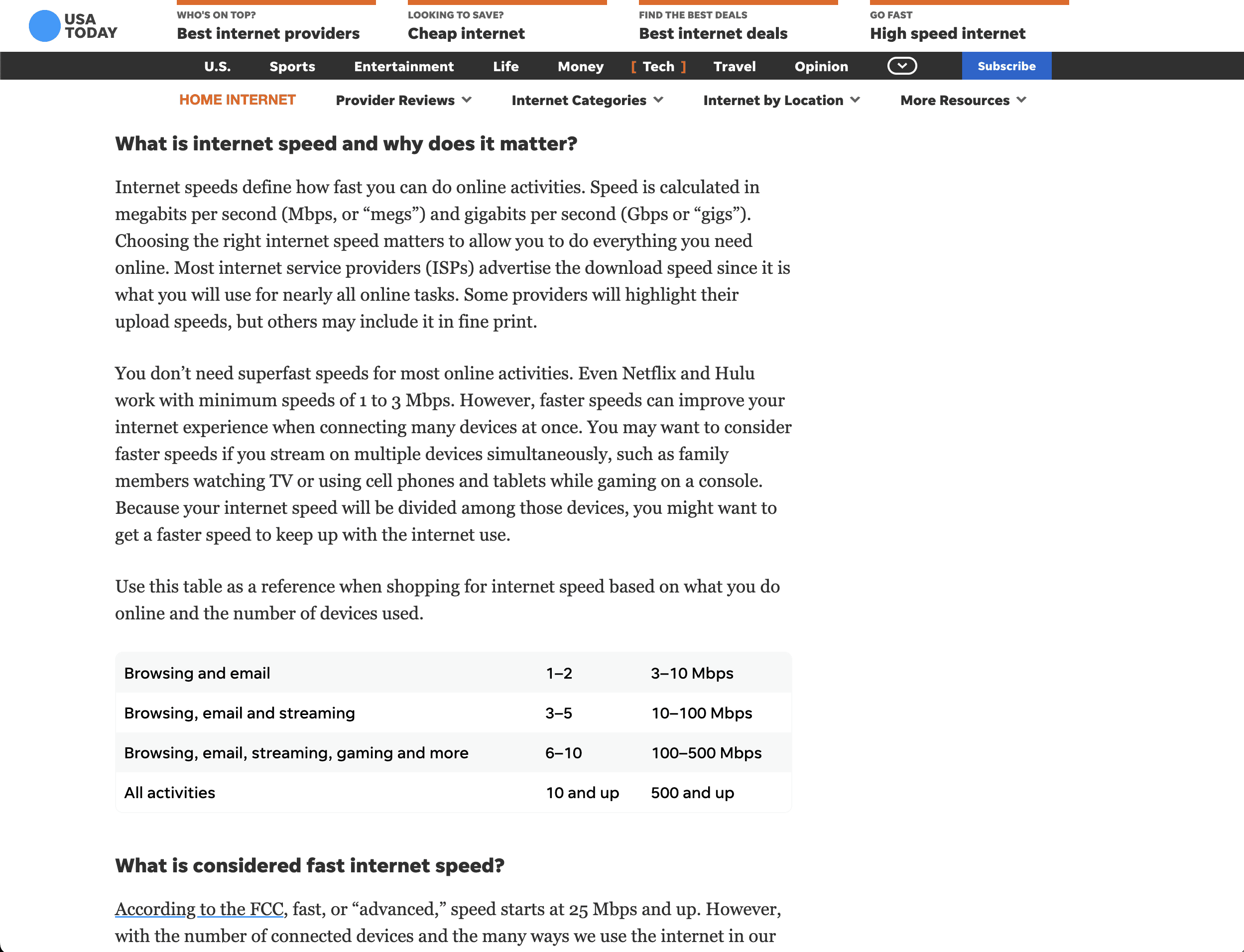Toggle the Entertainment navigation menu item
Image resolution: width=1244 pixels, height=952 pixels.
[x=404, y=65]
